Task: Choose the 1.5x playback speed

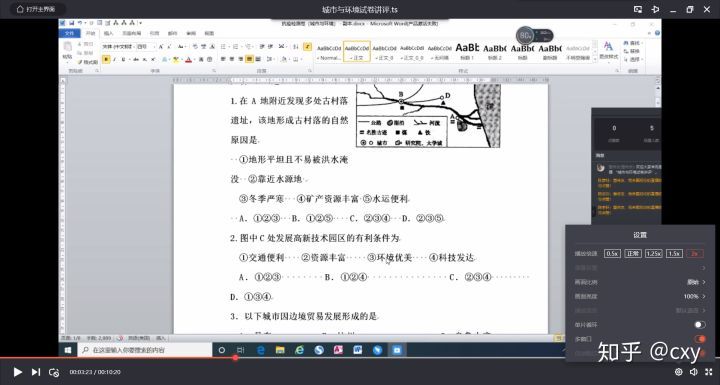Action: (x=674, y=254)
